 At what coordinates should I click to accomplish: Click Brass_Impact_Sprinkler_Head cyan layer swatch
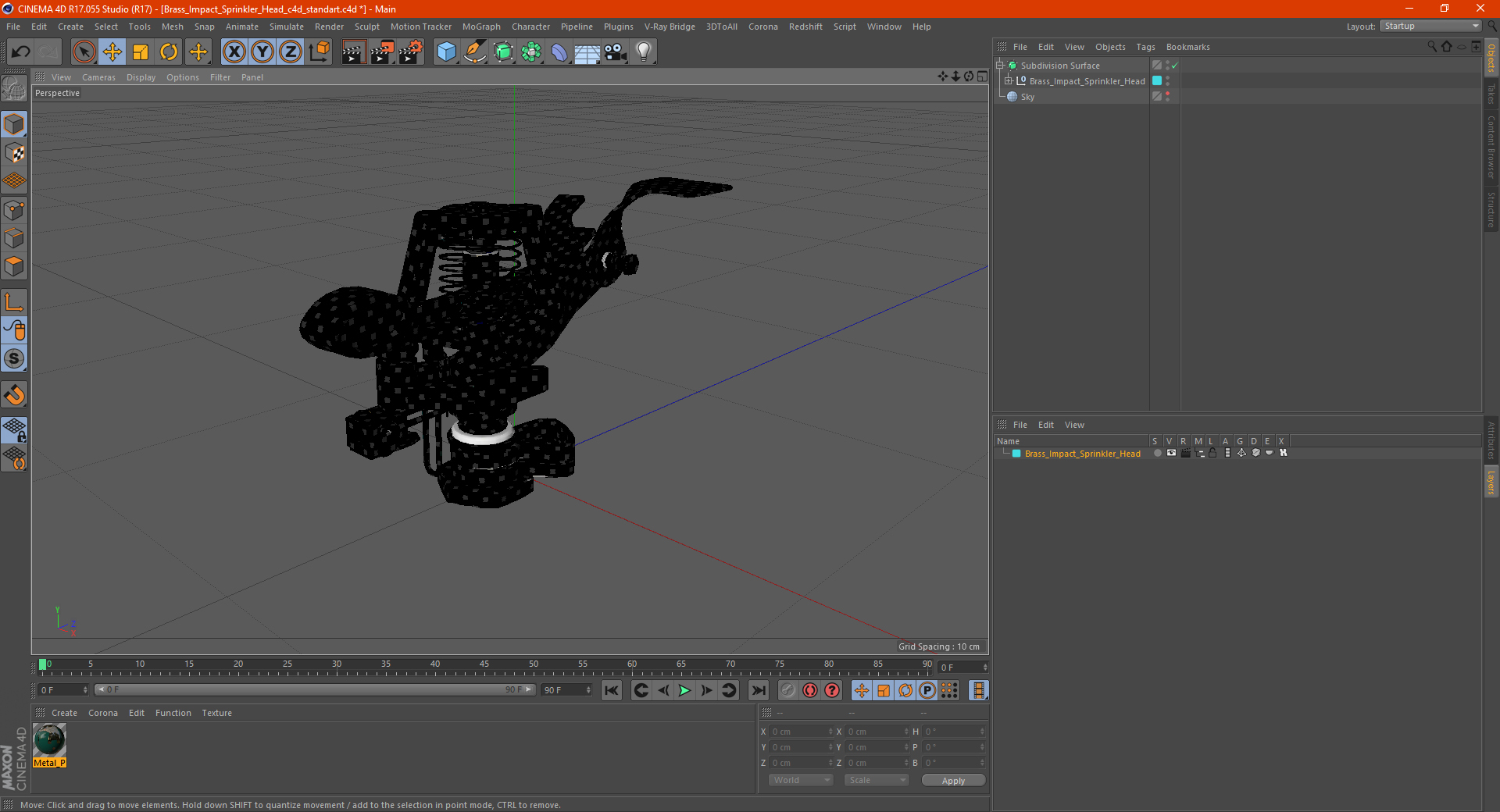1157,81
